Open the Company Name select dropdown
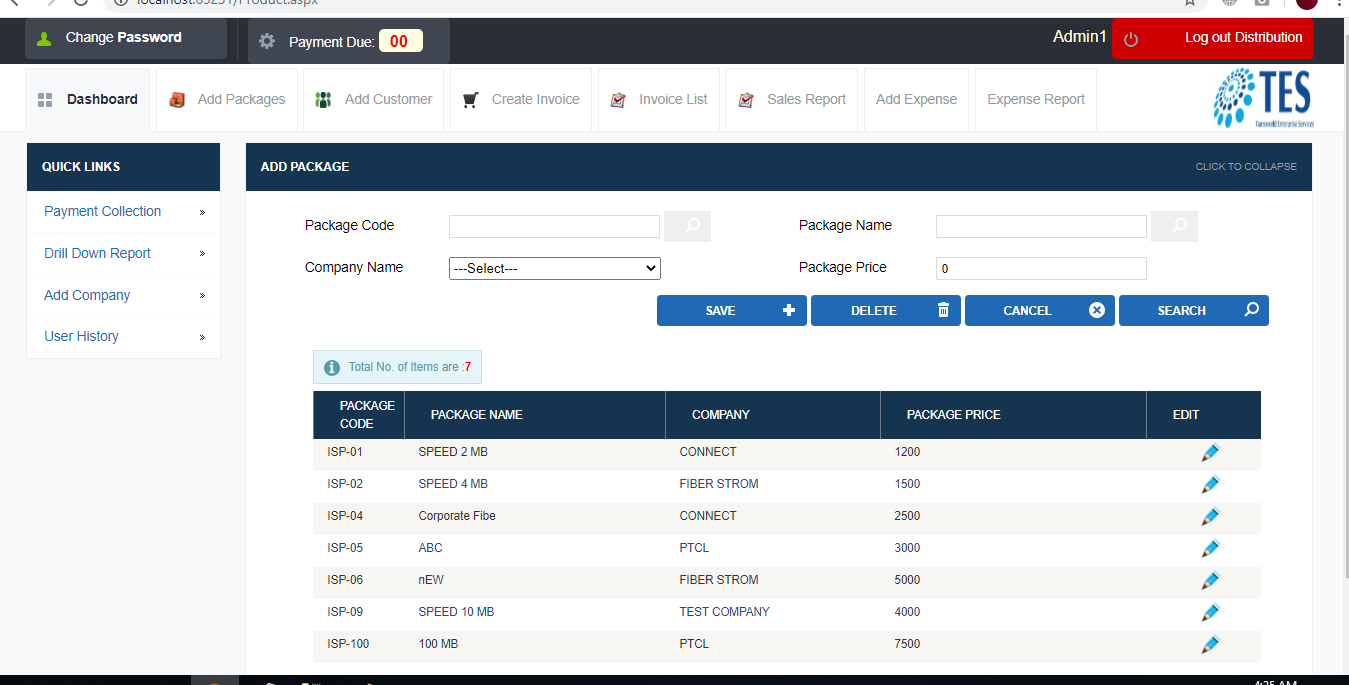The height and width of the screenshot is (685, 1349). (555, 268)
